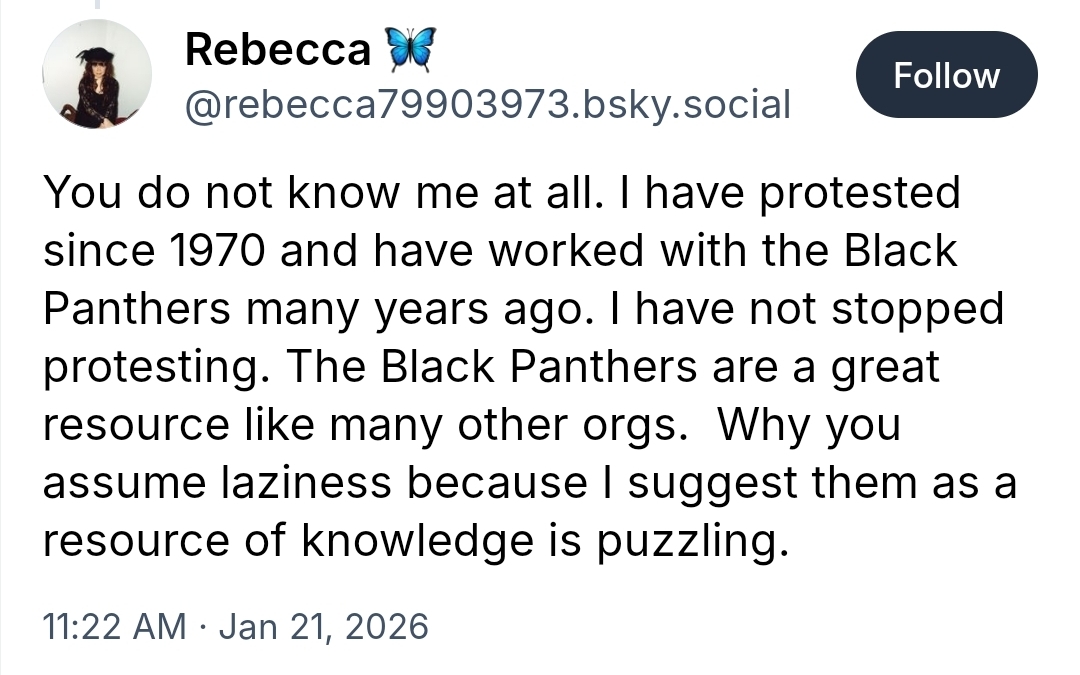Click the blue butterfly icon

coord(408,49)
